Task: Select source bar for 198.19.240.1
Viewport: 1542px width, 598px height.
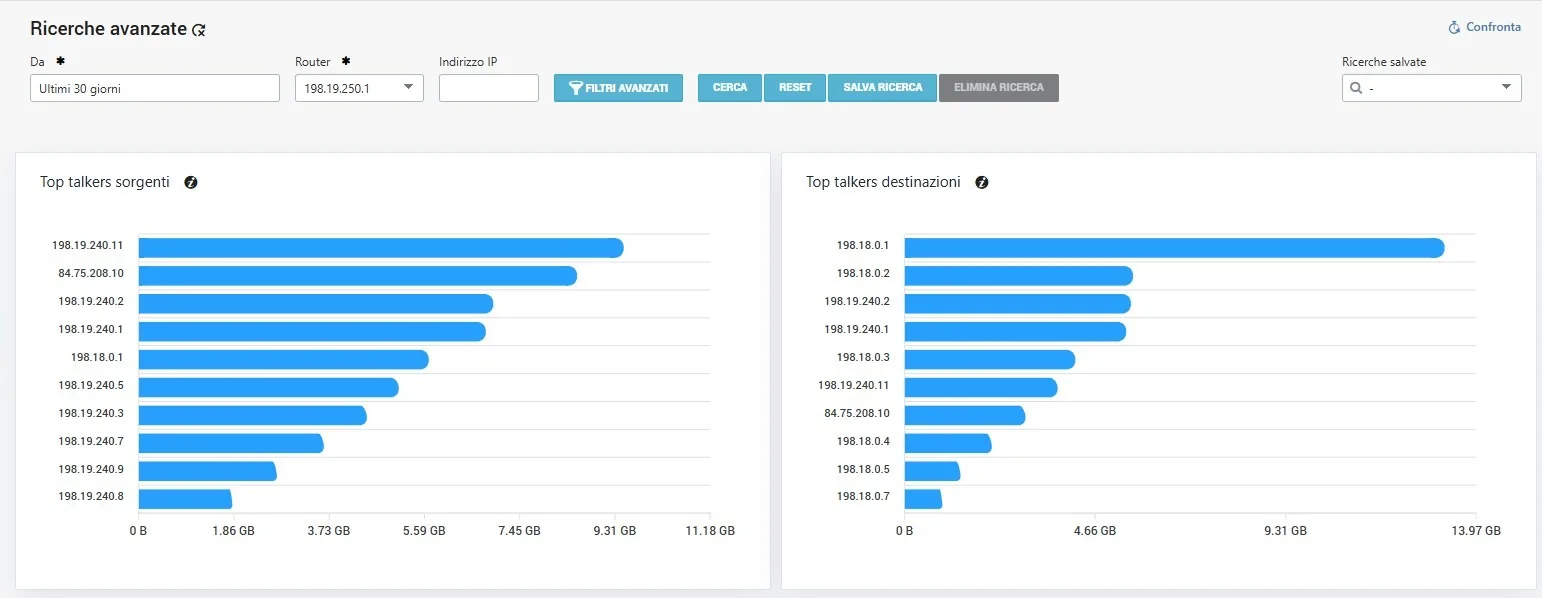Action: coord(312,332)
